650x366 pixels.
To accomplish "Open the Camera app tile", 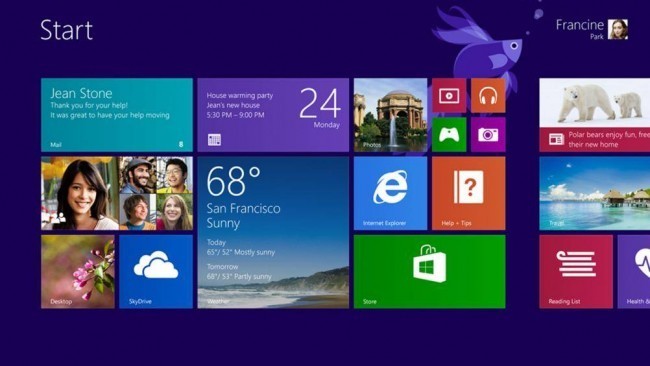I will click(488, 135).
